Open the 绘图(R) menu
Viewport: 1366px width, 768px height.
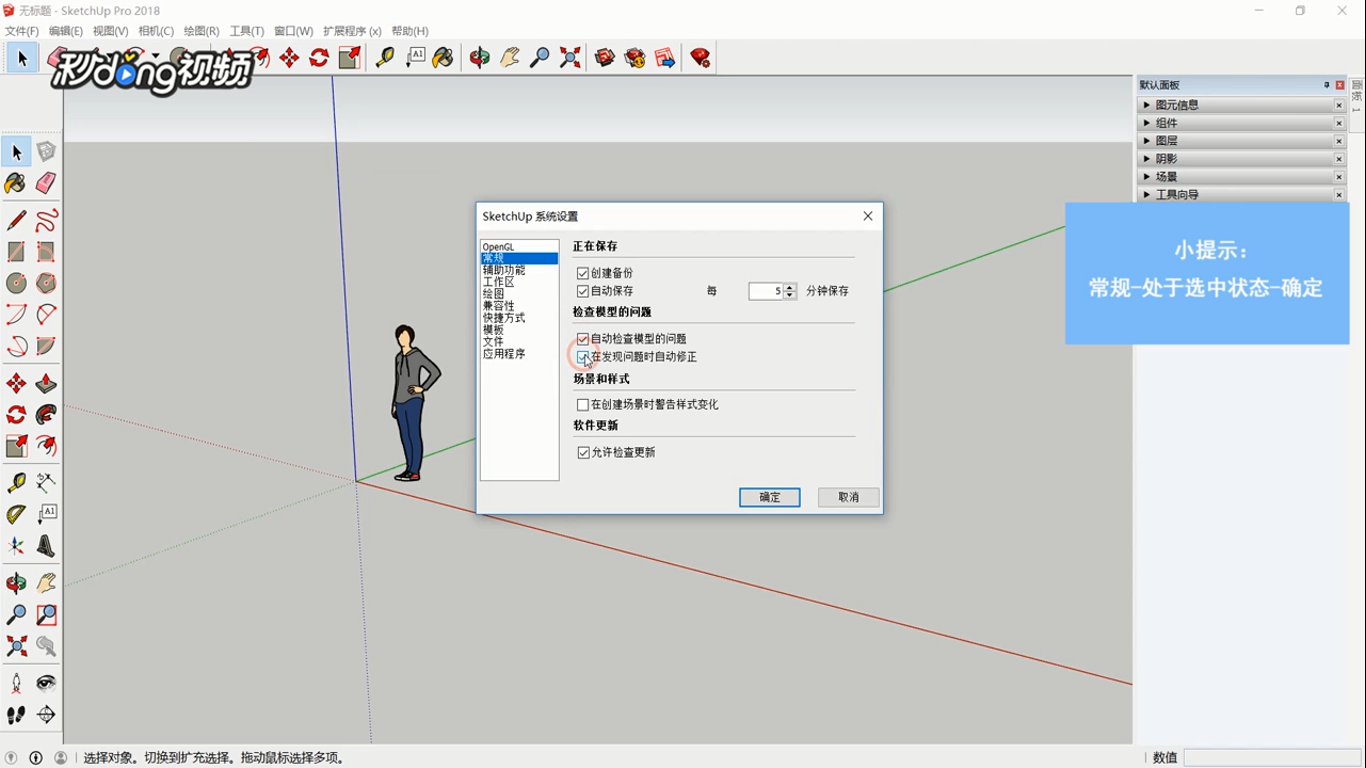(x=201, y=31)
